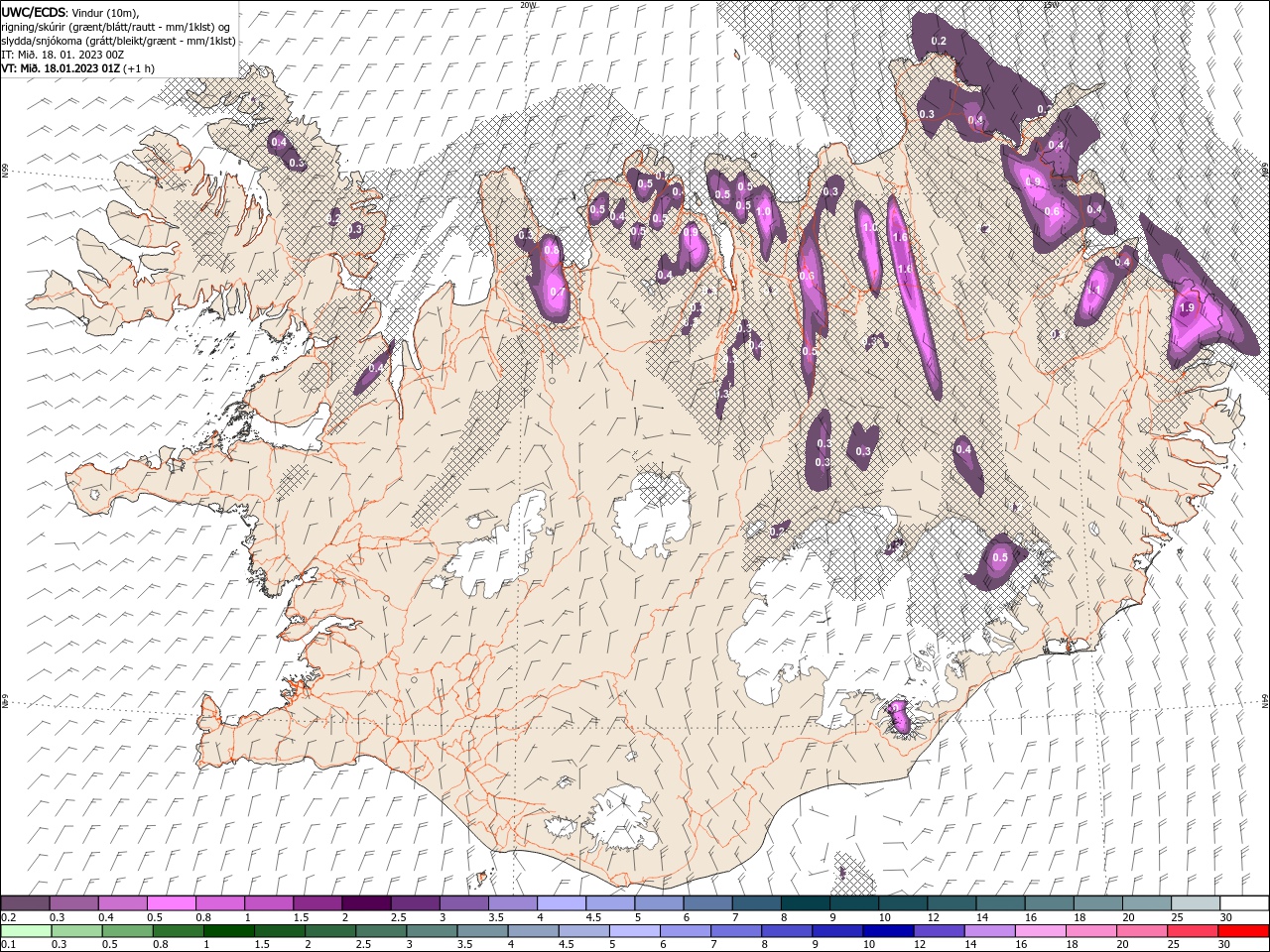
Task: Select white top legend swatch at 30
Action: click(1244, 903)
